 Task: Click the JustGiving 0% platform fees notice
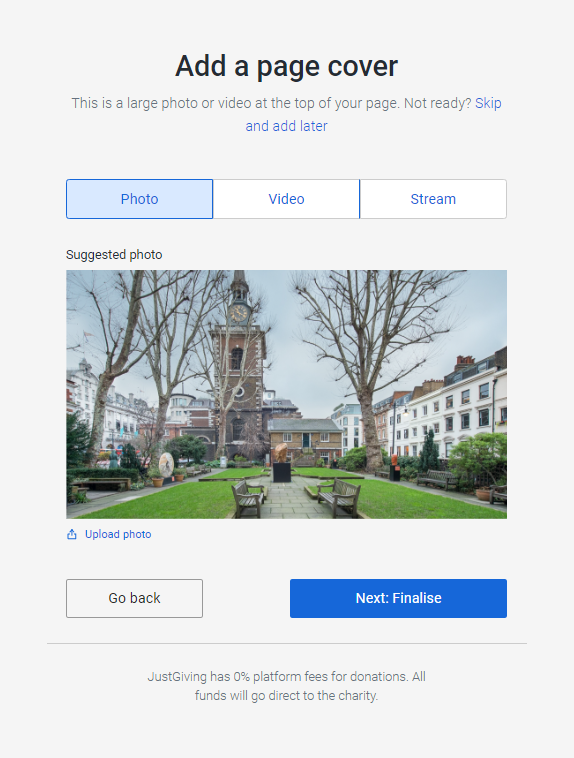tap(286, 686)
